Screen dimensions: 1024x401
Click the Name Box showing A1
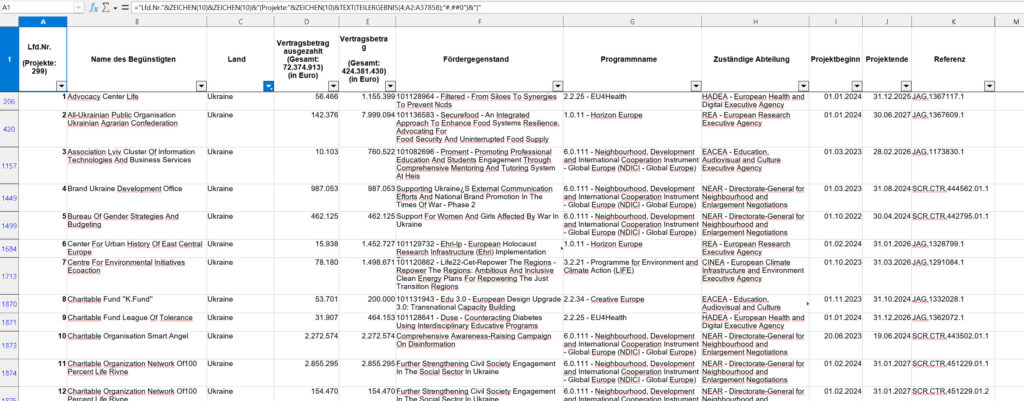click(35, 7)
